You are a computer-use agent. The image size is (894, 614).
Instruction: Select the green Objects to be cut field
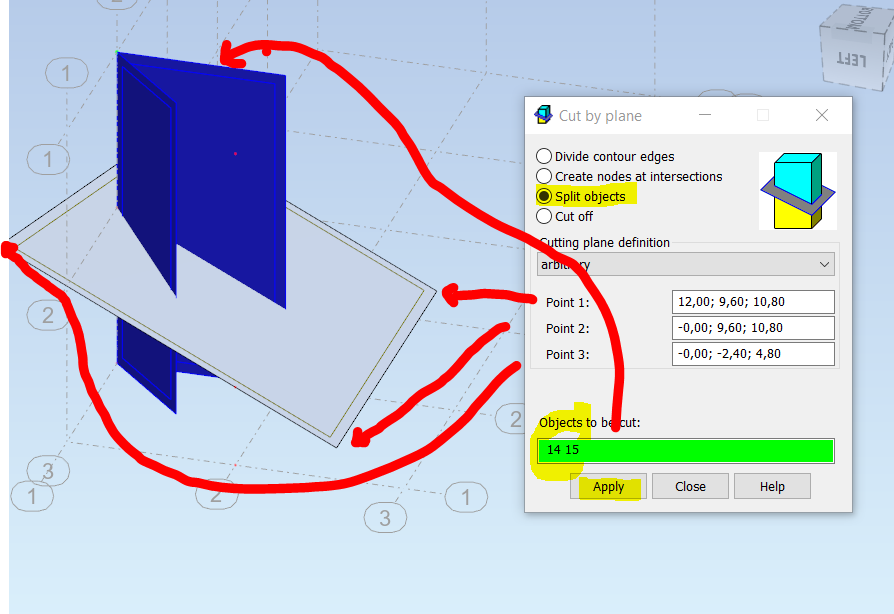685,450
